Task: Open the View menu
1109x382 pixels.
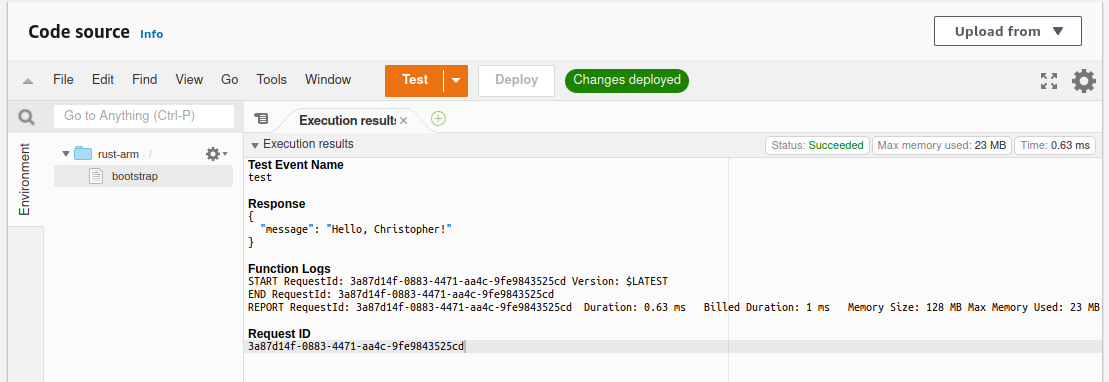Action: [189, 80]
